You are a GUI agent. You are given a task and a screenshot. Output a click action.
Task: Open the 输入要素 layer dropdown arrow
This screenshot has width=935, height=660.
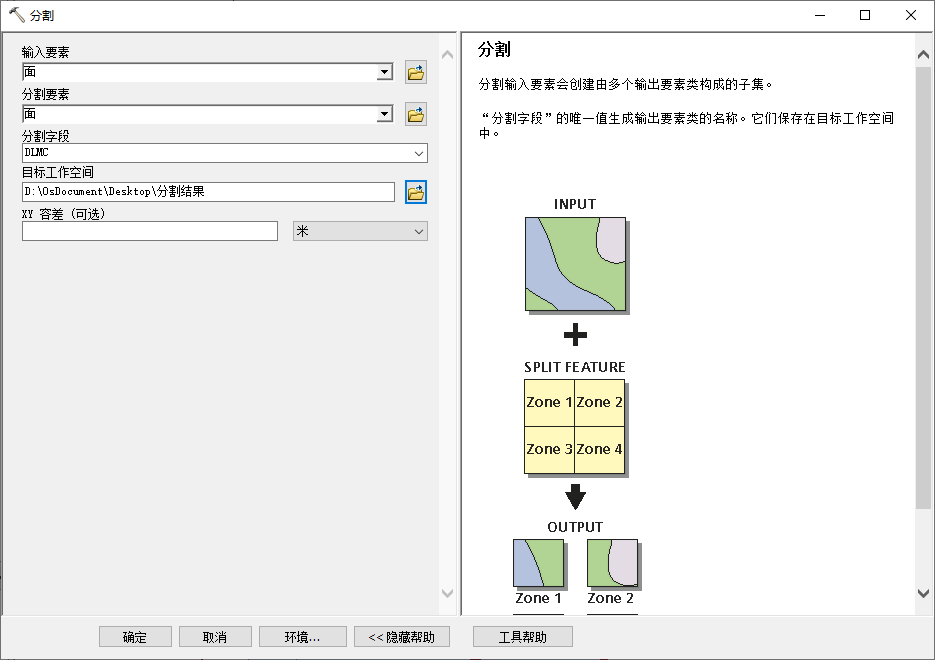pyautogui.click(x=385, y=72)
